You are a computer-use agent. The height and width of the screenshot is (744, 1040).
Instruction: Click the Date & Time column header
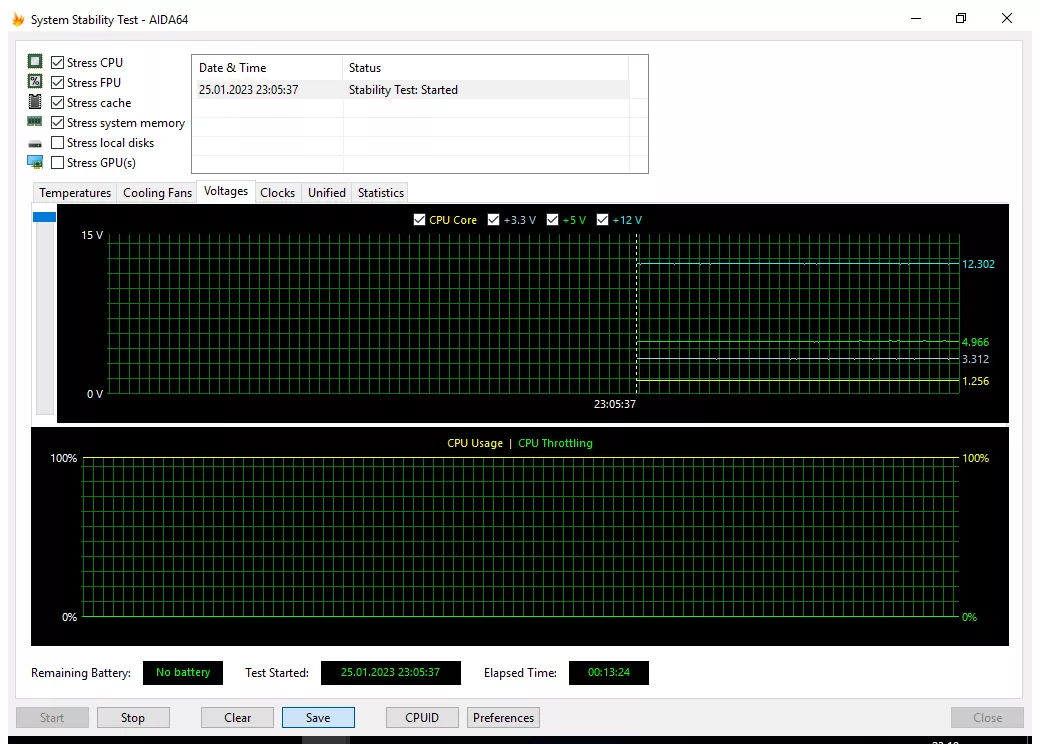(x=267, y=68)
